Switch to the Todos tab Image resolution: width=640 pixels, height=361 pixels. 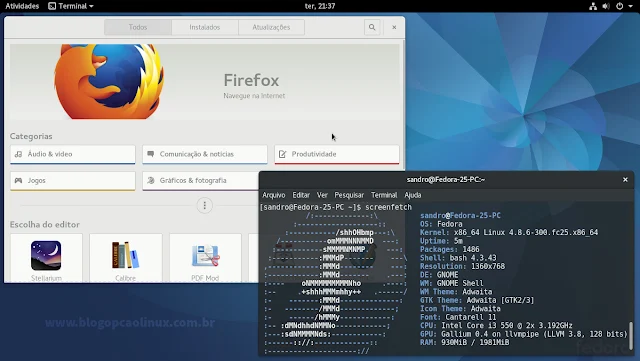click(x=138, y=27)
